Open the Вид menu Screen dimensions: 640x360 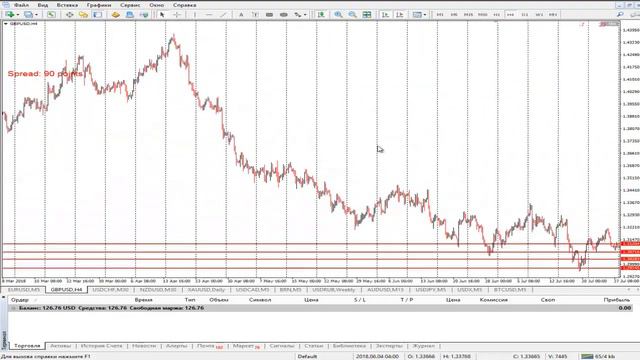pyautogui.click(x=43, y=5)
